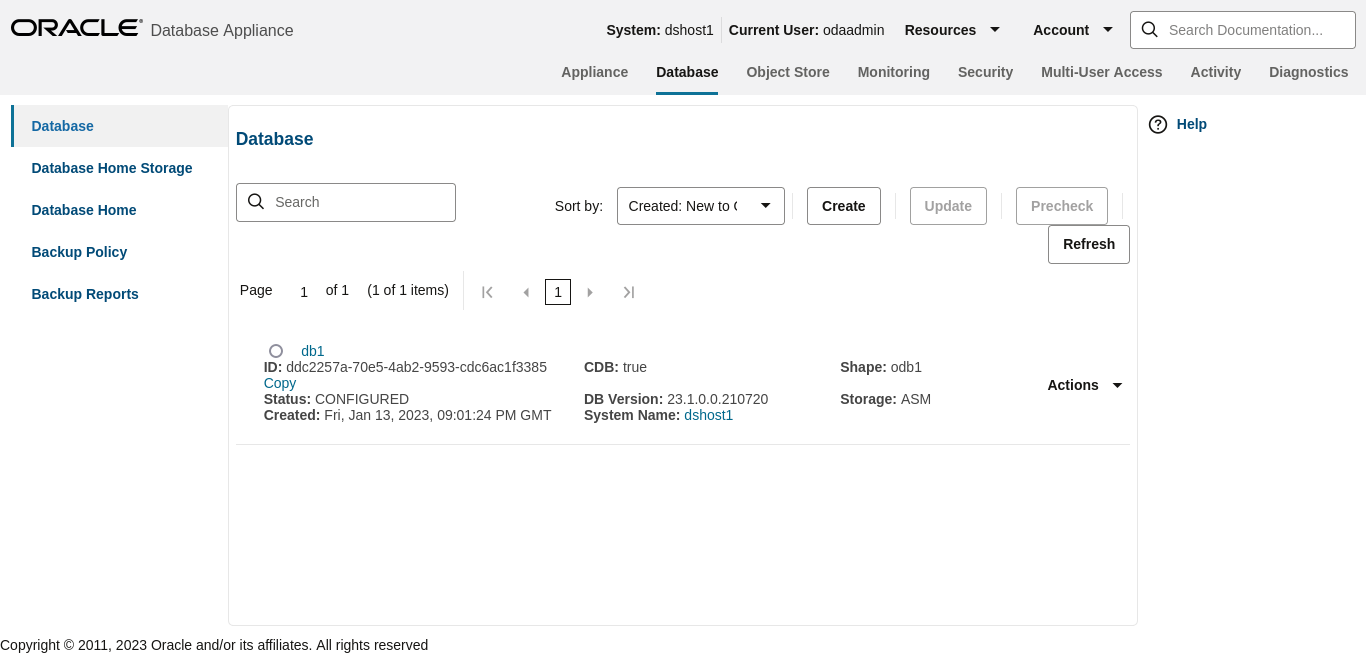Open the Security tab
Image resolution: width=1366 pixels, height=654 pixels.
[x=985, y=72]
